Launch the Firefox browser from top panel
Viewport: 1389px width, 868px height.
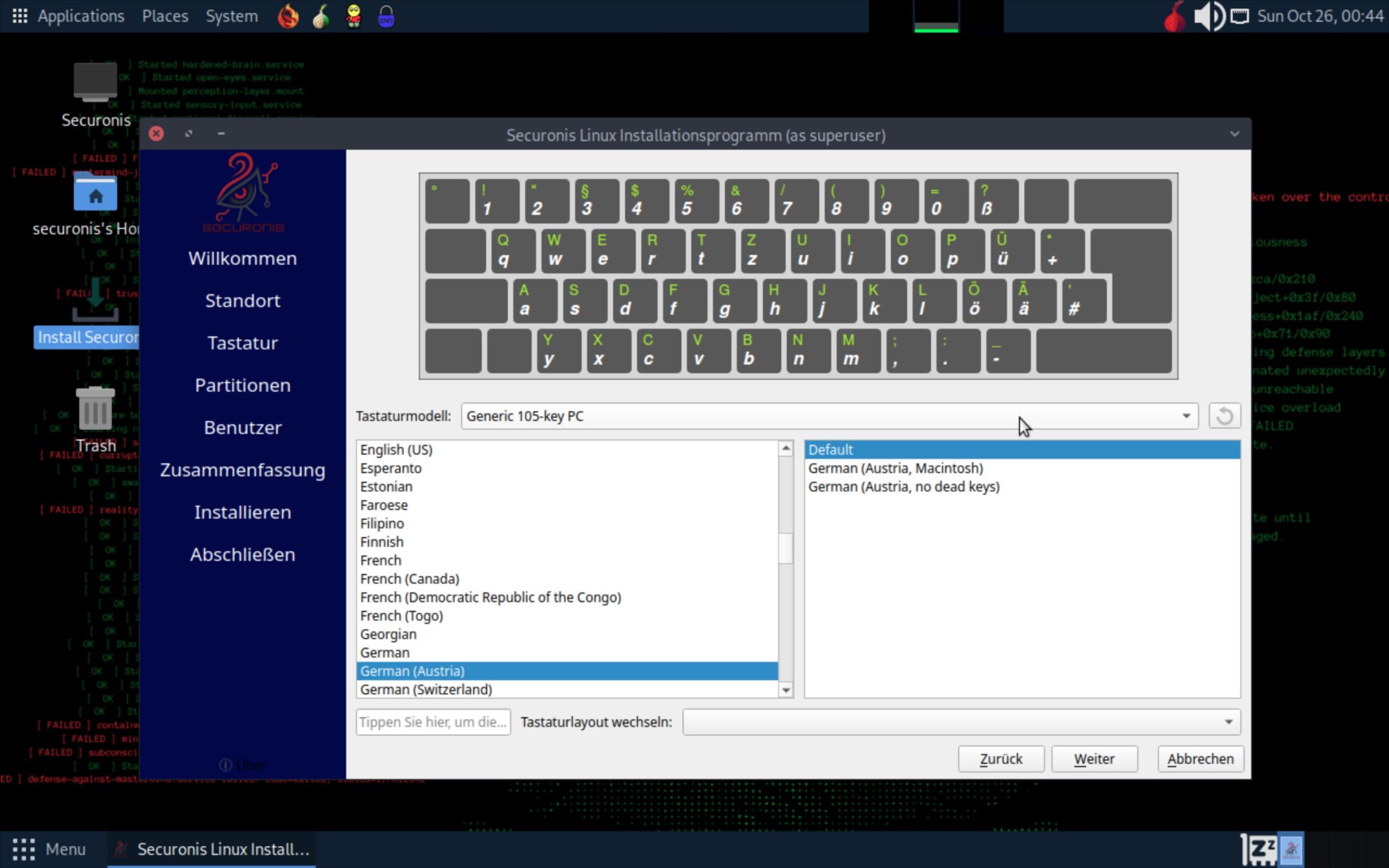[x=288, y=16]
